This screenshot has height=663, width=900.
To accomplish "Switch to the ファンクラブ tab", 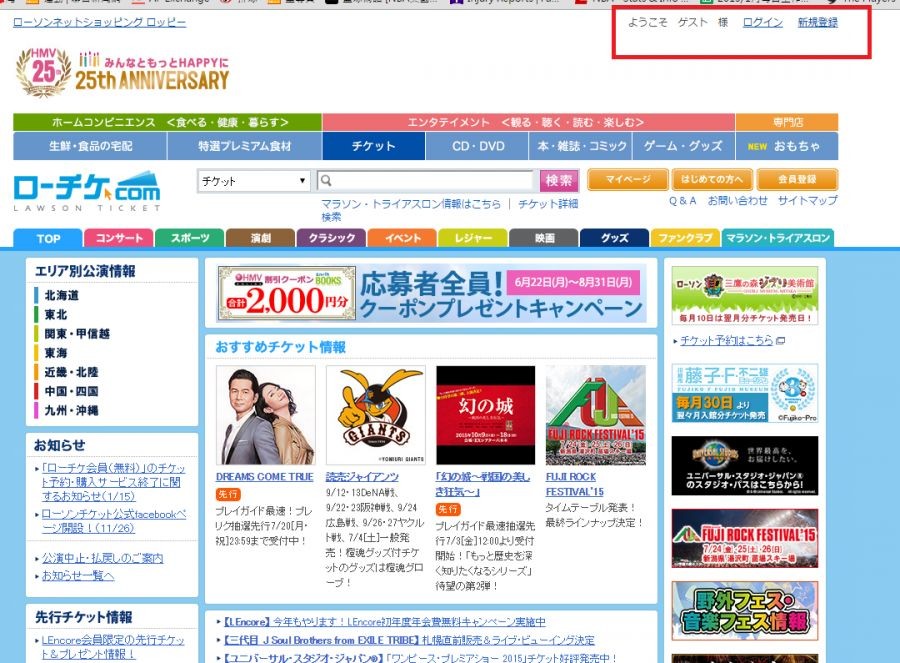I will [x=685, y=238].
